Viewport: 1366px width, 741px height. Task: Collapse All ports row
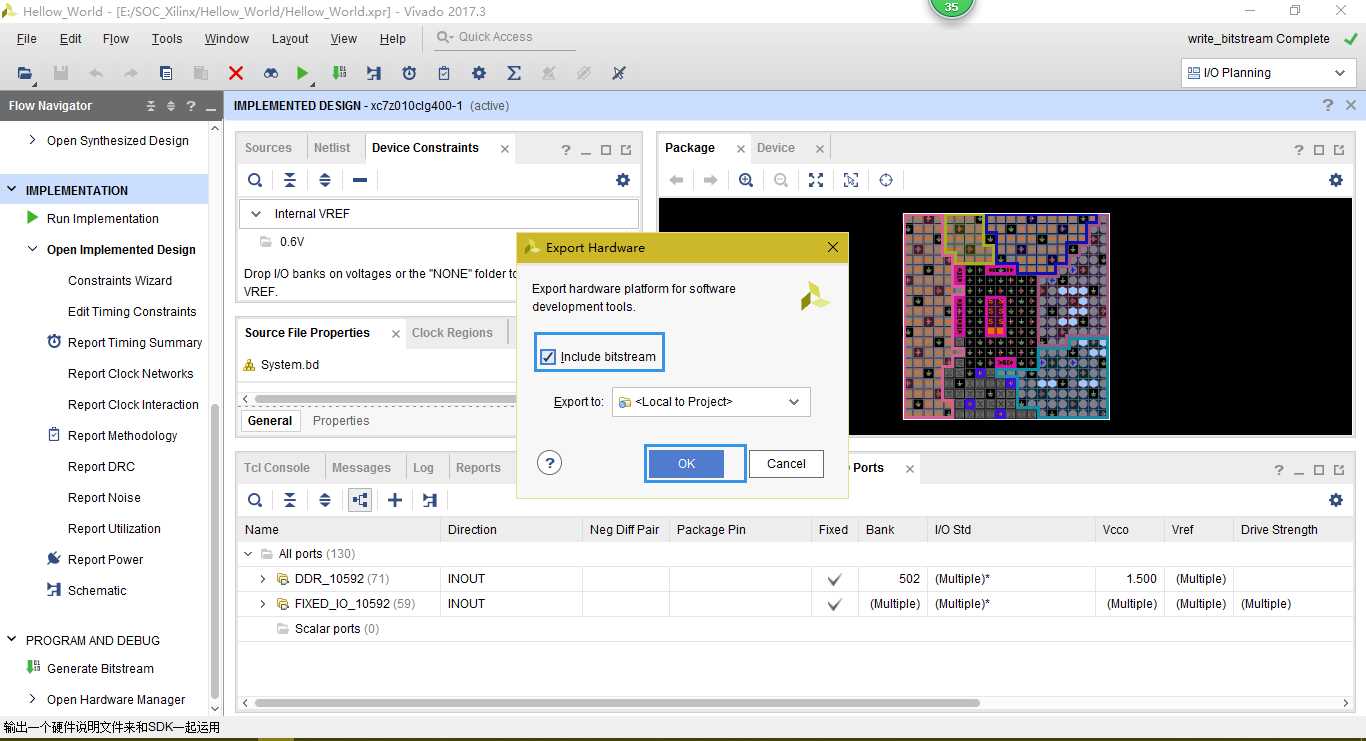[x=249, y=554]
